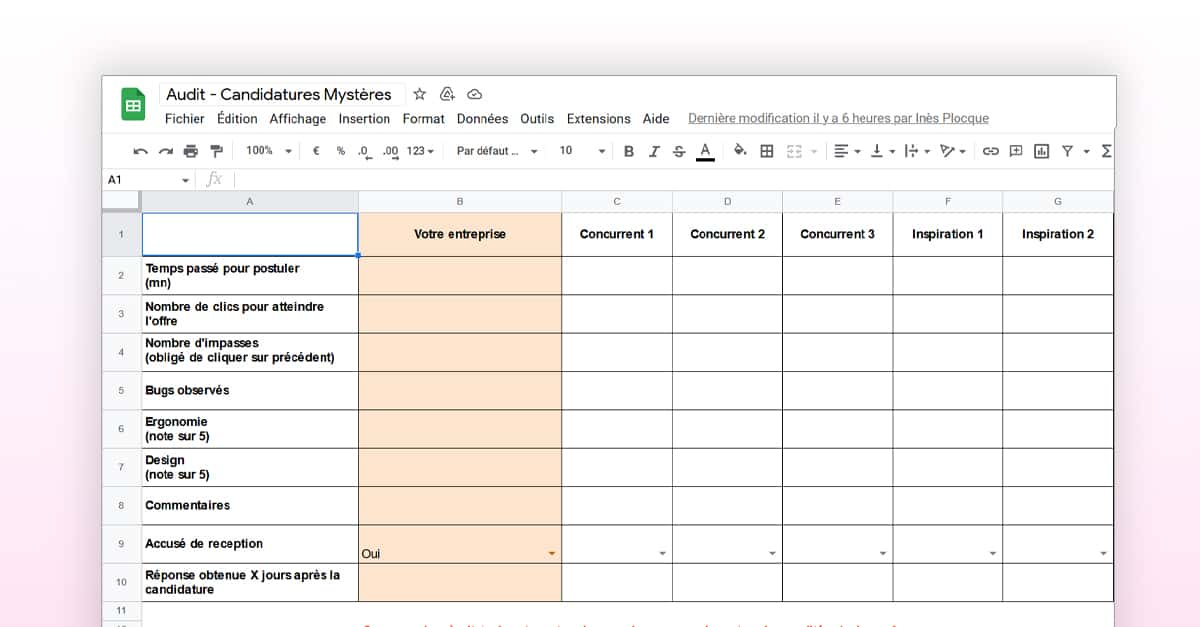The width and height of the screenshot is (1200, 627).
Task: Increase decimal places
Action: coord(390,151)
